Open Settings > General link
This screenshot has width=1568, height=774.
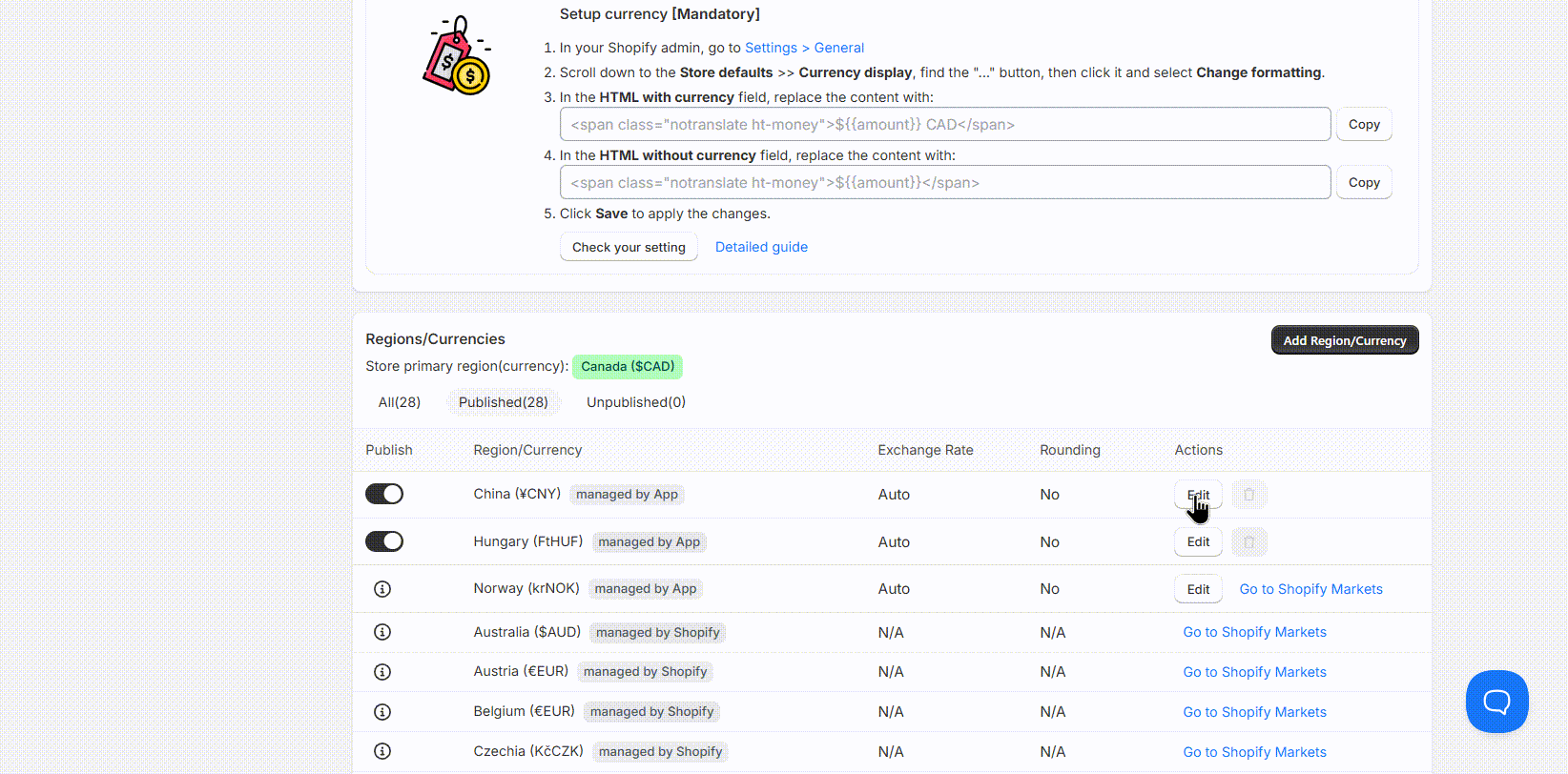pyautogui.click(x=804, y=48)
